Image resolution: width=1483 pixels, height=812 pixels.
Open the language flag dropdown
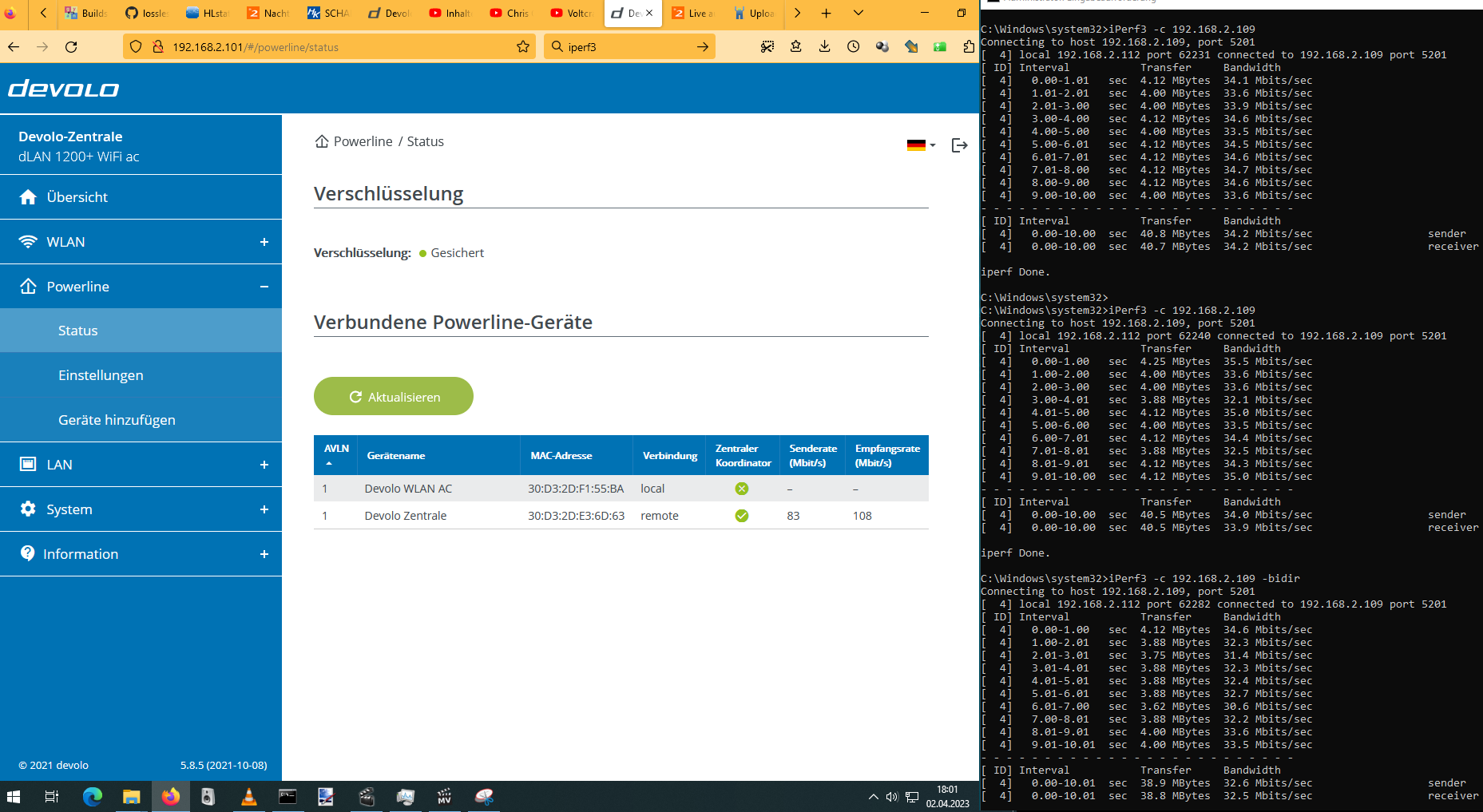point(921,145)
